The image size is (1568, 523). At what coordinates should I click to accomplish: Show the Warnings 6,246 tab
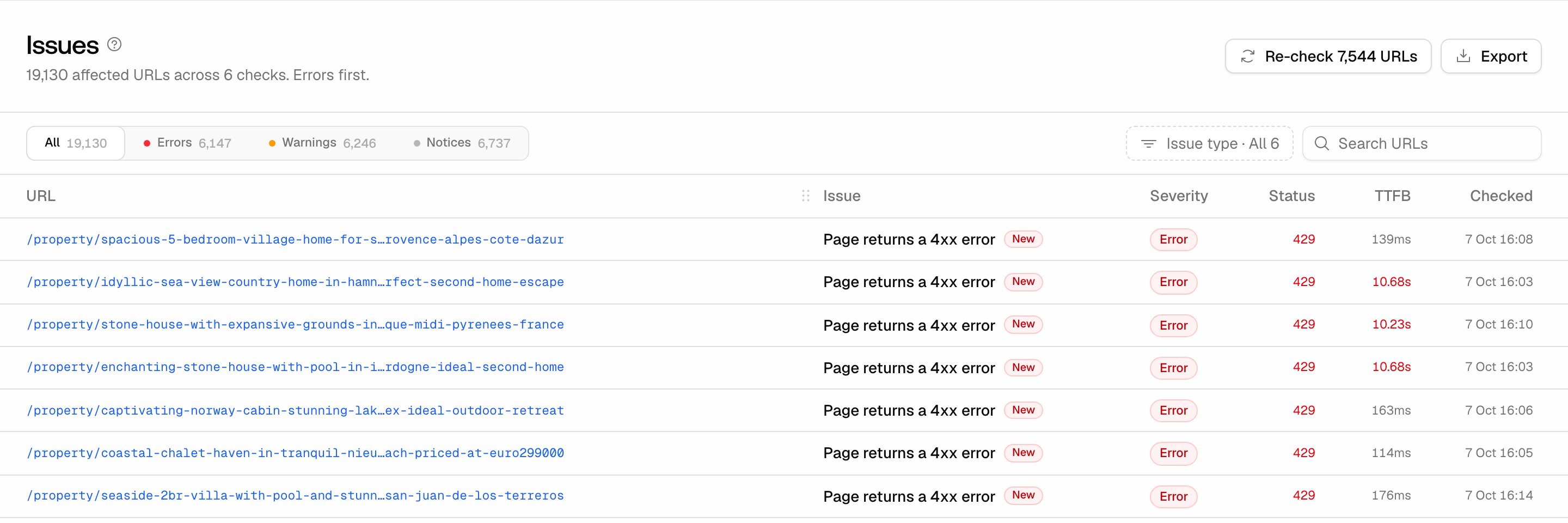(x=323, y=143)
